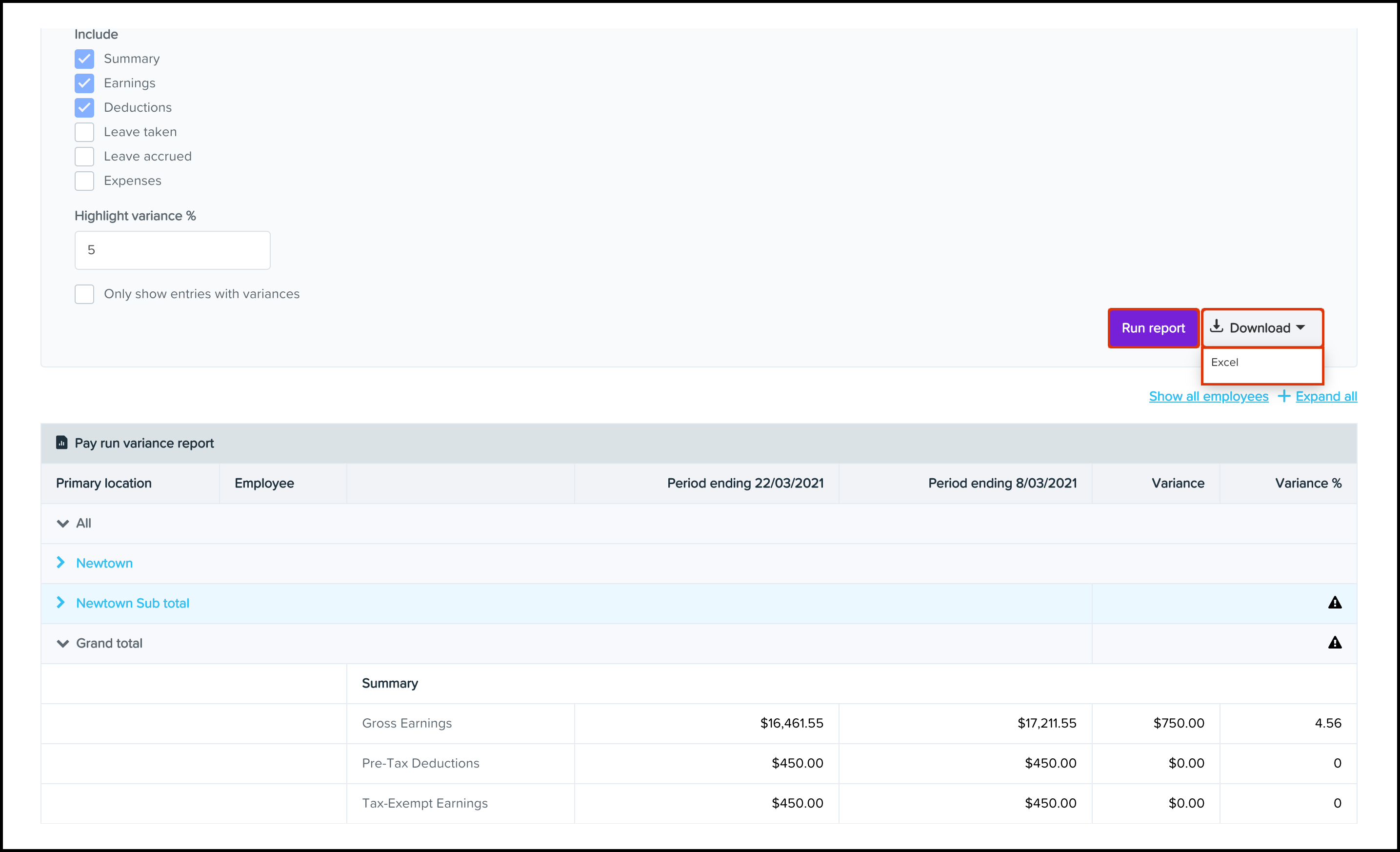This screenshot has width=1400, height=852.
Task: Collapse the All row chevron
Action: click(x=62, y=524)
